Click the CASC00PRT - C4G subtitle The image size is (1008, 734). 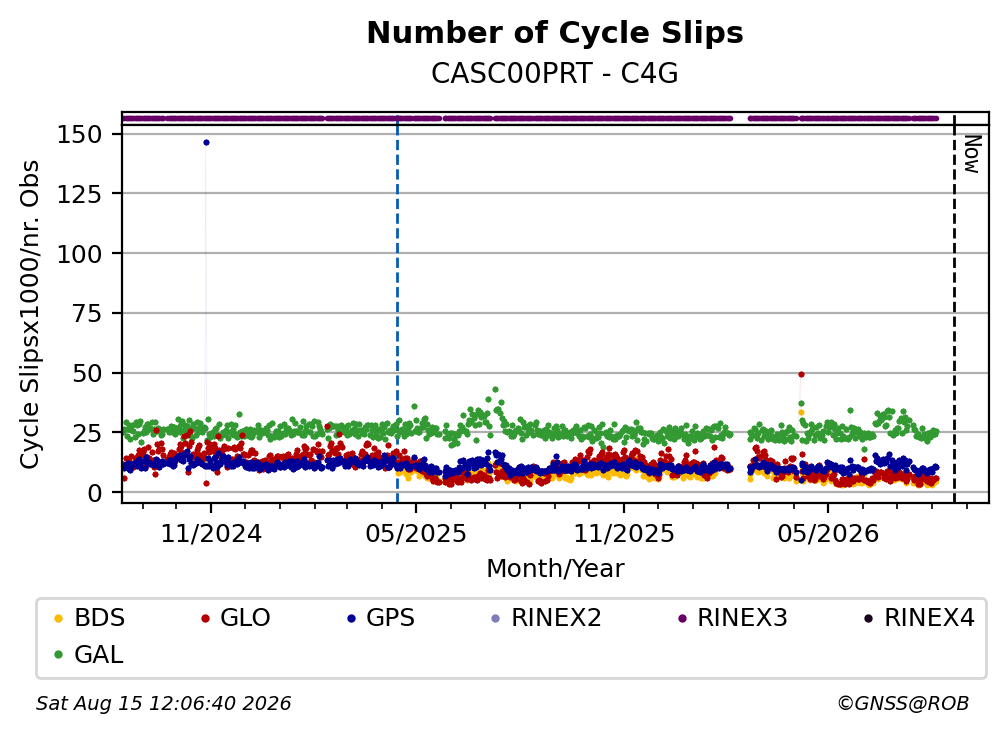pyautogui.click(x=555, y=73)
